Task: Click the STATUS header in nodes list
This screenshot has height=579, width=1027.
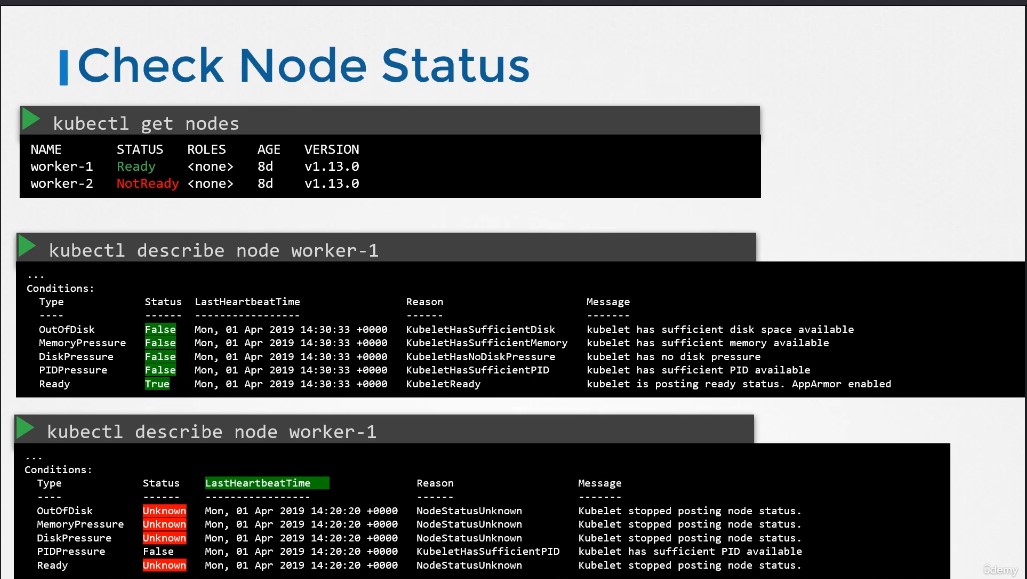Action: tap(140, 149)
